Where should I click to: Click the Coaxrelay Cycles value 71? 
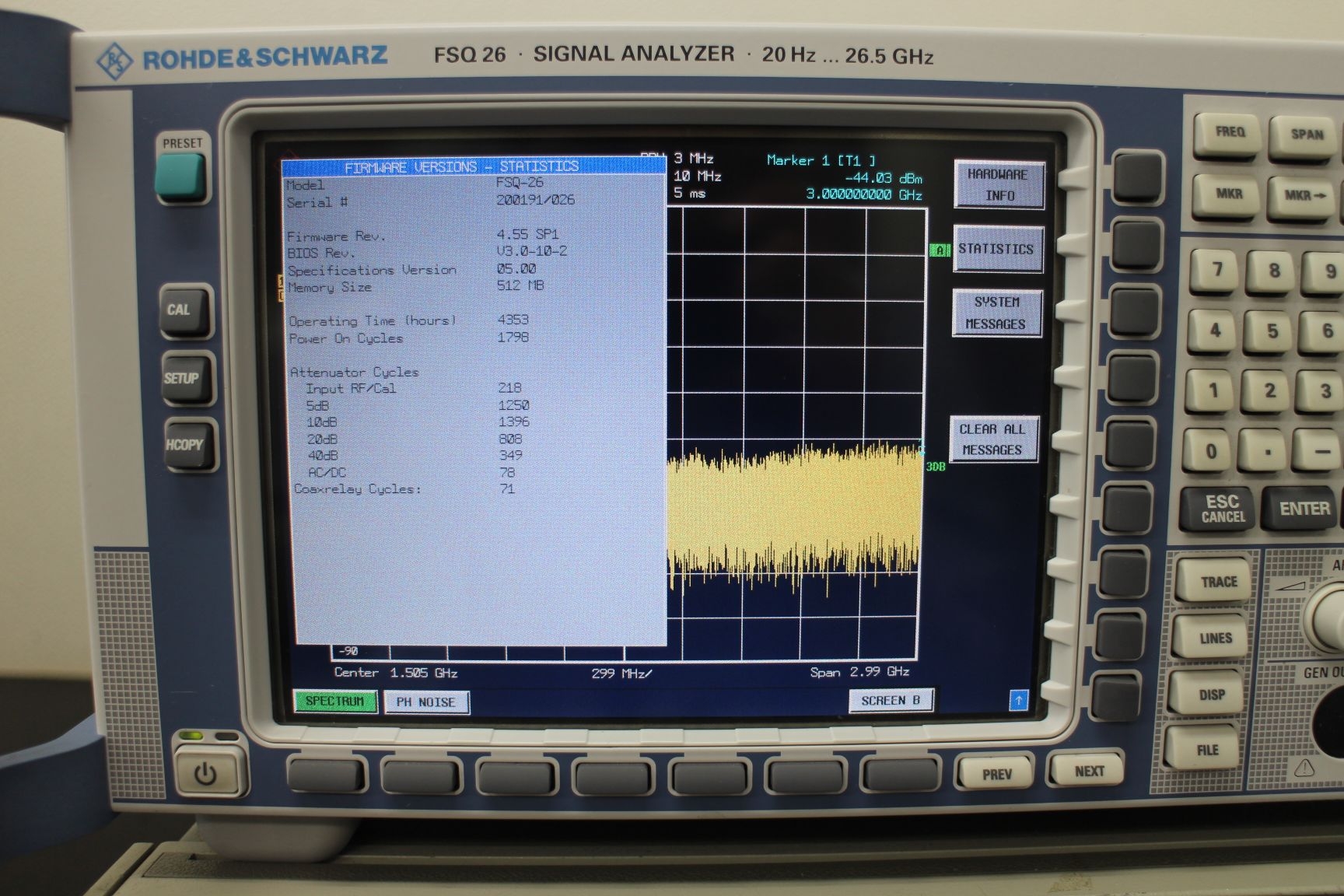click(507, 488)
